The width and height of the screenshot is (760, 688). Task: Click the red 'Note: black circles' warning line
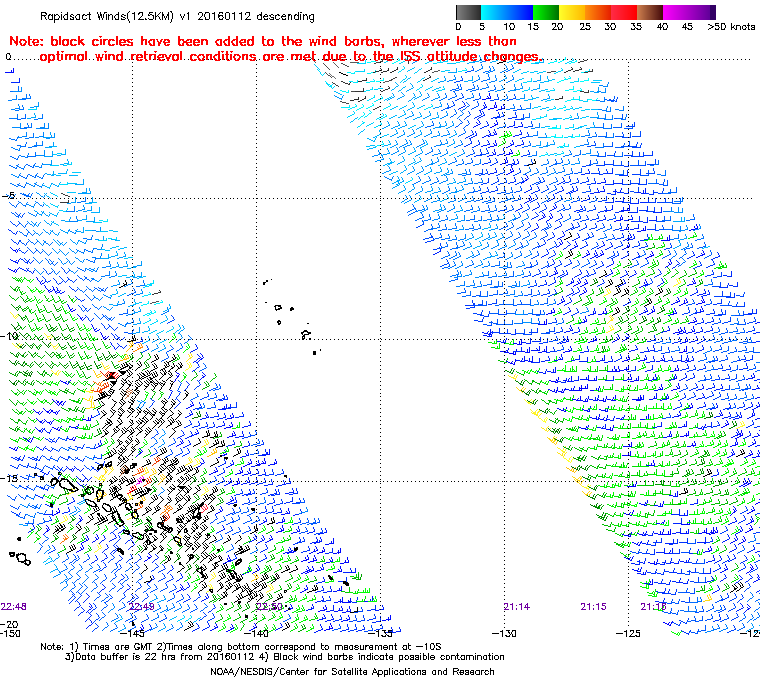click(x=263, y=41)
